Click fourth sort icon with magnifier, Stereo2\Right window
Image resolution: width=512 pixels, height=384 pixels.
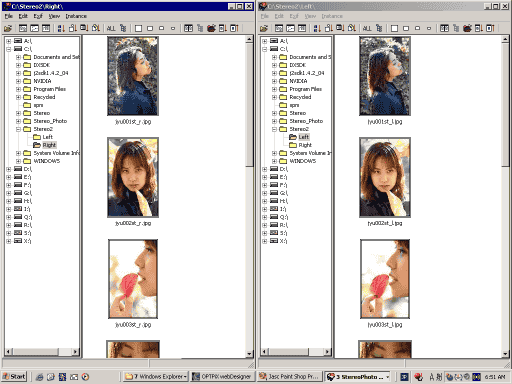point(96,28)
